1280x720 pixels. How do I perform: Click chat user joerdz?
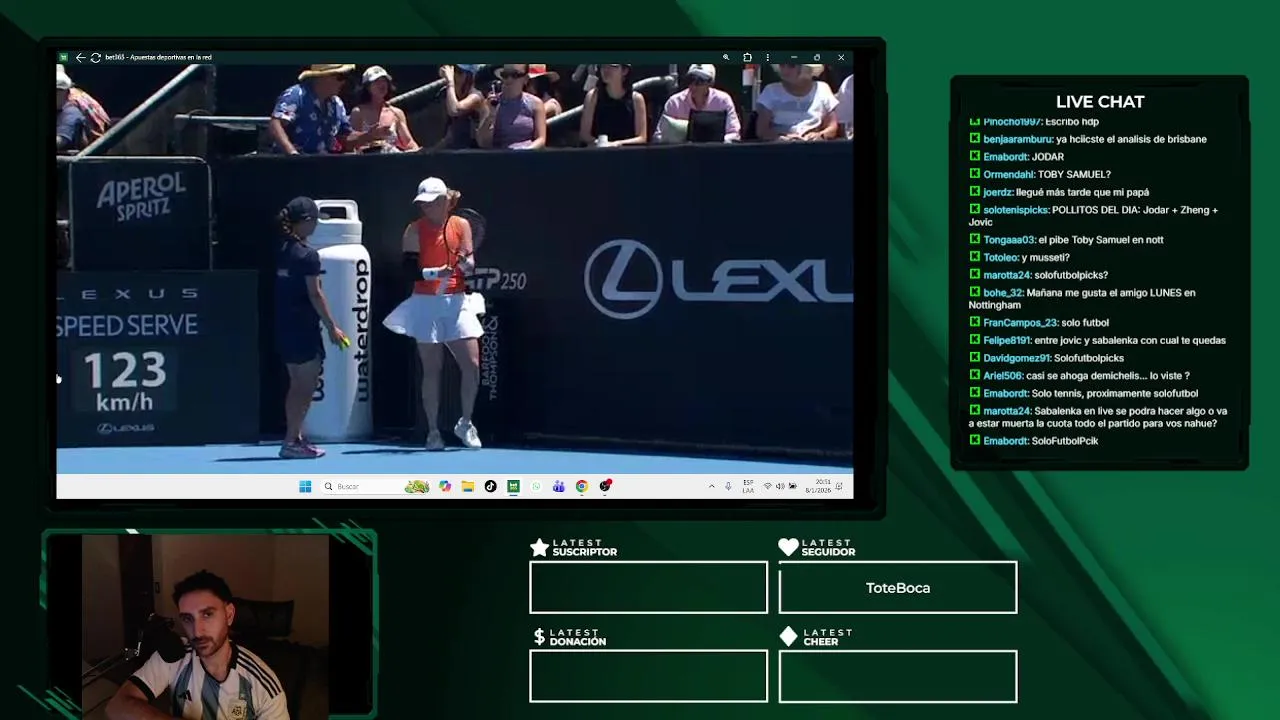(998, 192)
